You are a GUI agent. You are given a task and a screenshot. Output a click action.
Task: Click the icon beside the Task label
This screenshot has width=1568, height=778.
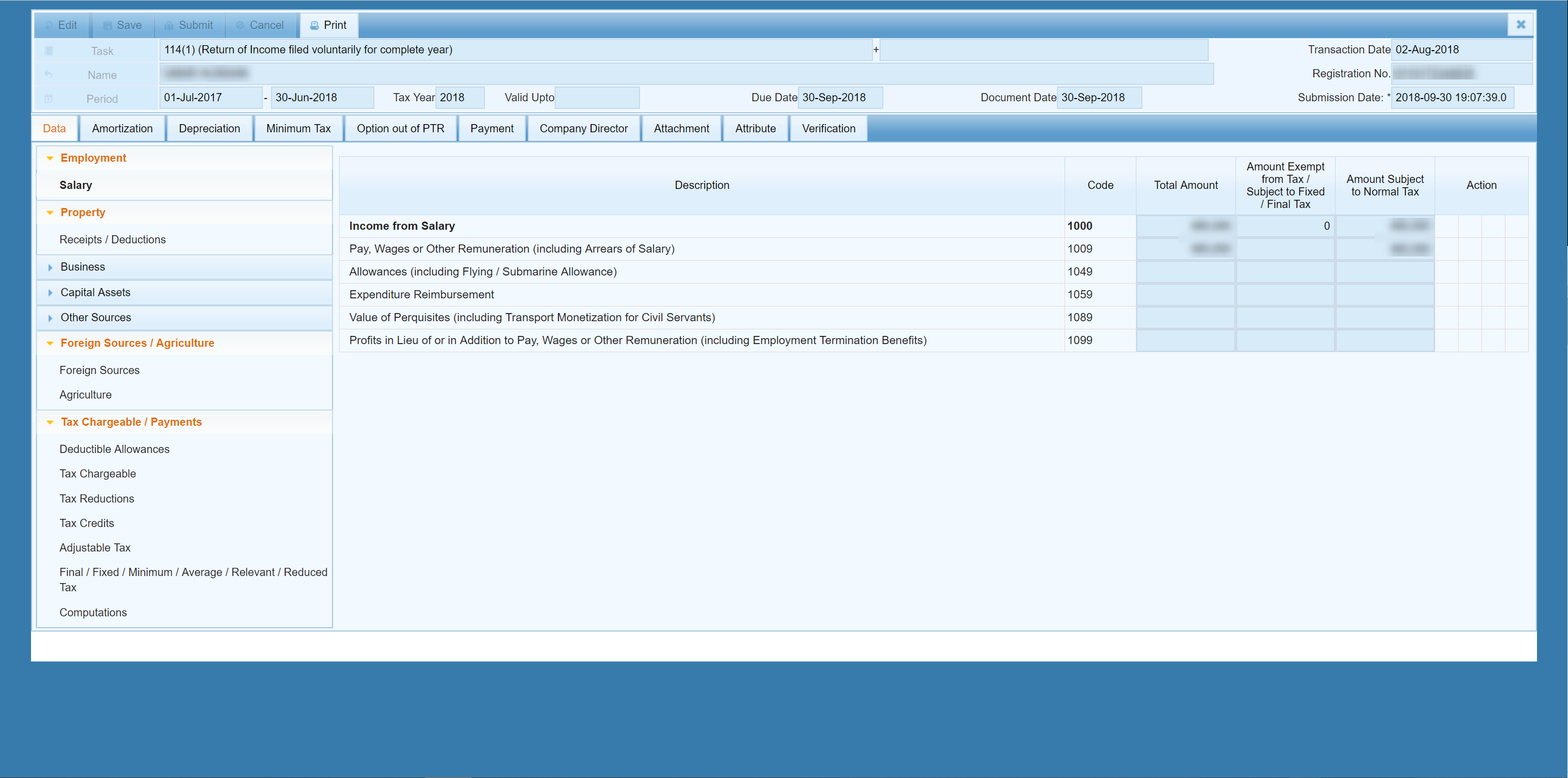click(x=48, y=51)
